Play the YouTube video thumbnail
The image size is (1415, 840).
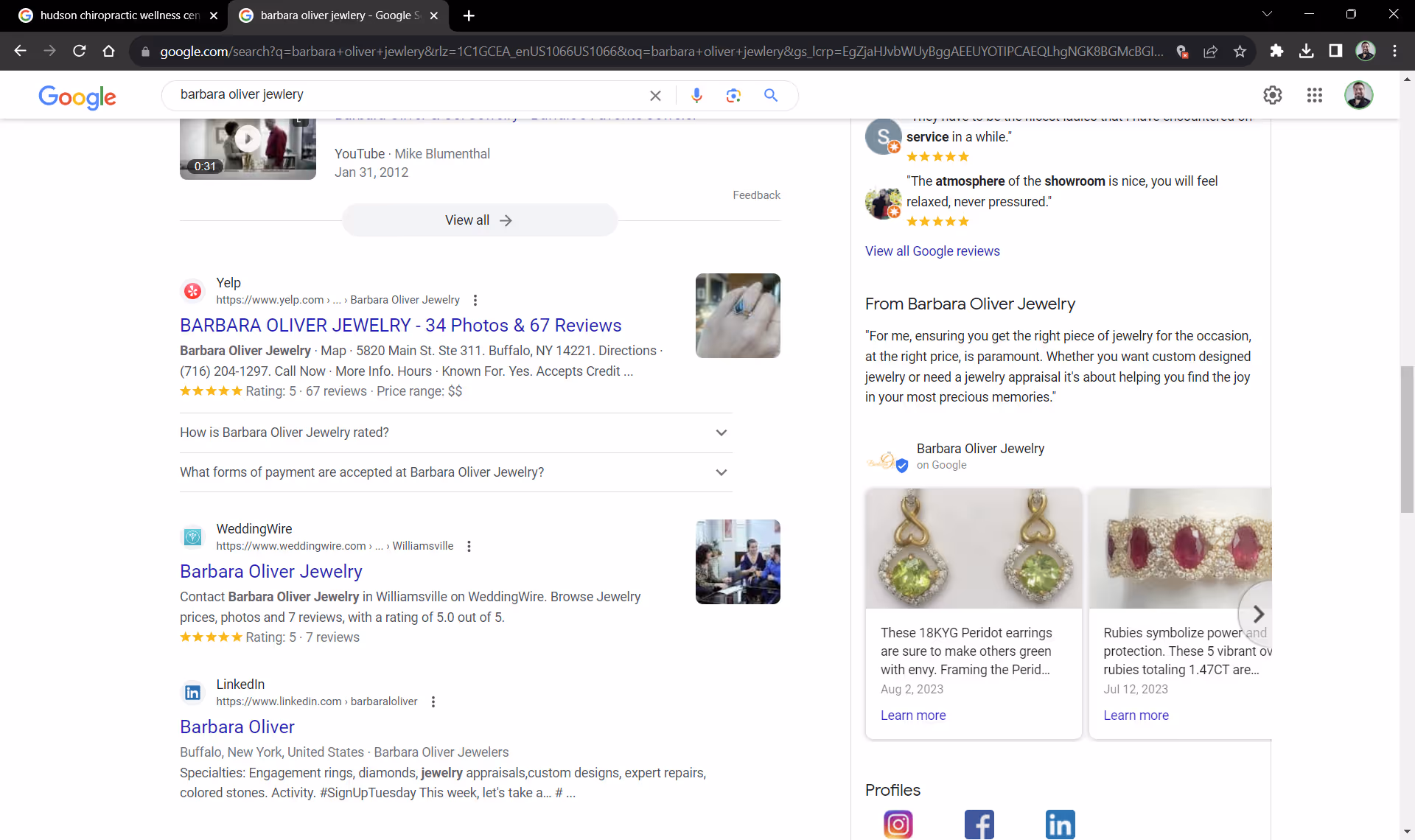248,140
